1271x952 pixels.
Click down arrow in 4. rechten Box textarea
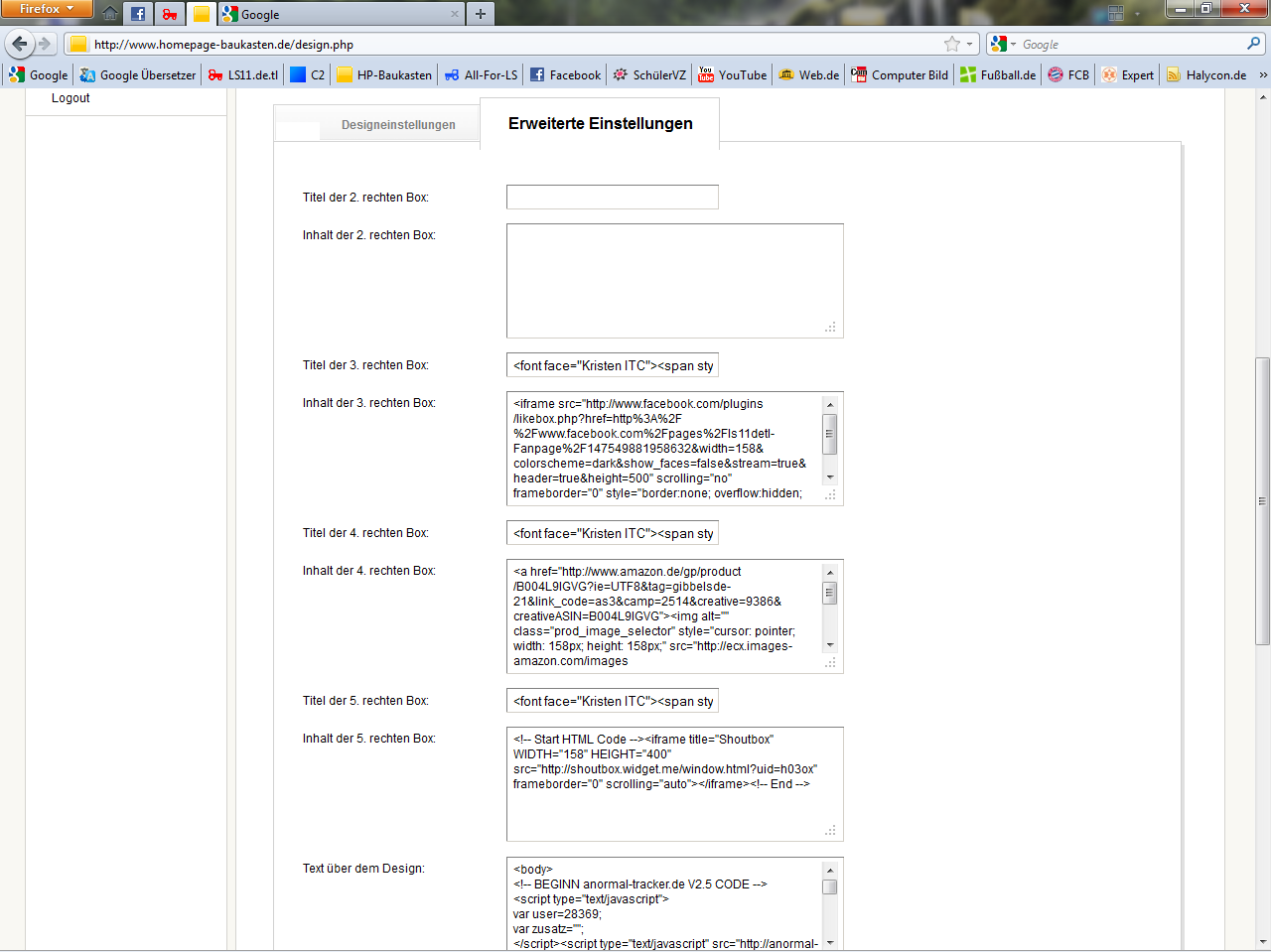click(x=830, y=645)
